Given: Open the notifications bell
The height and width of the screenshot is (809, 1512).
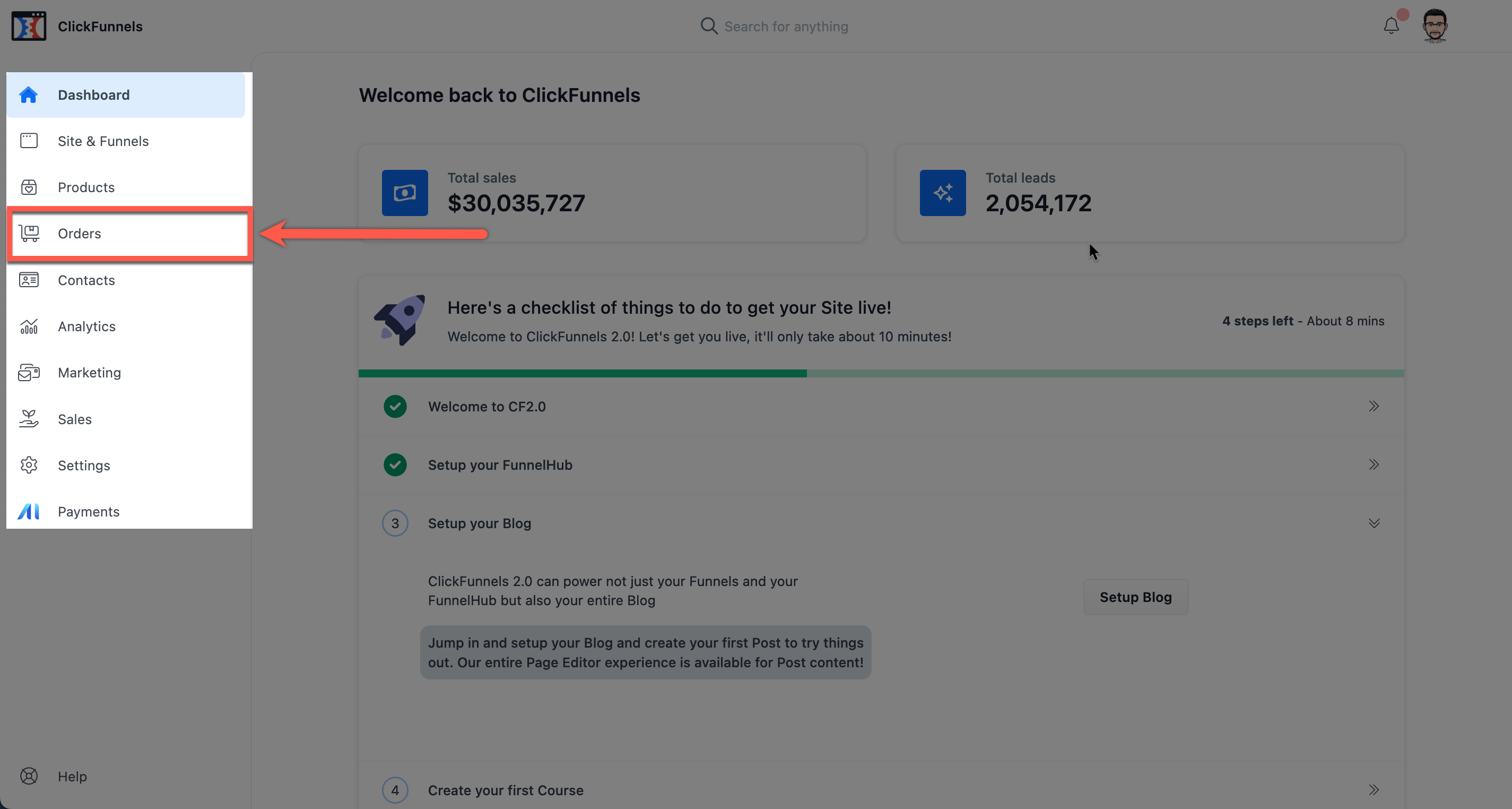Looking at the screenshot, I should point(1391,26).
